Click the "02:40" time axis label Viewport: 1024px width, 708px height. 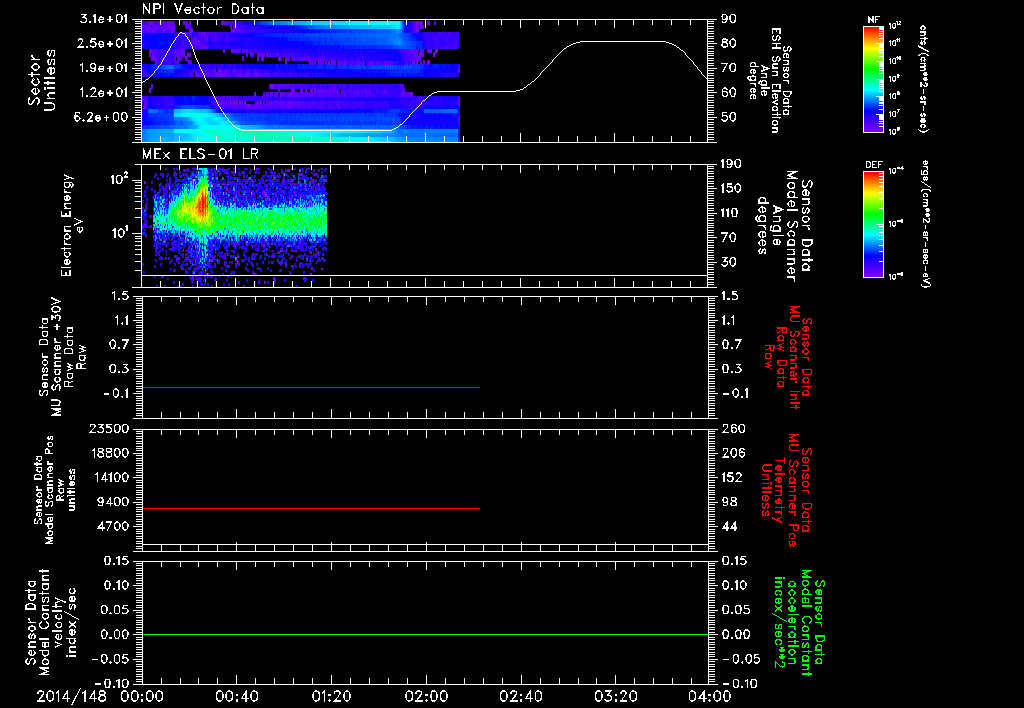[520, 696]
